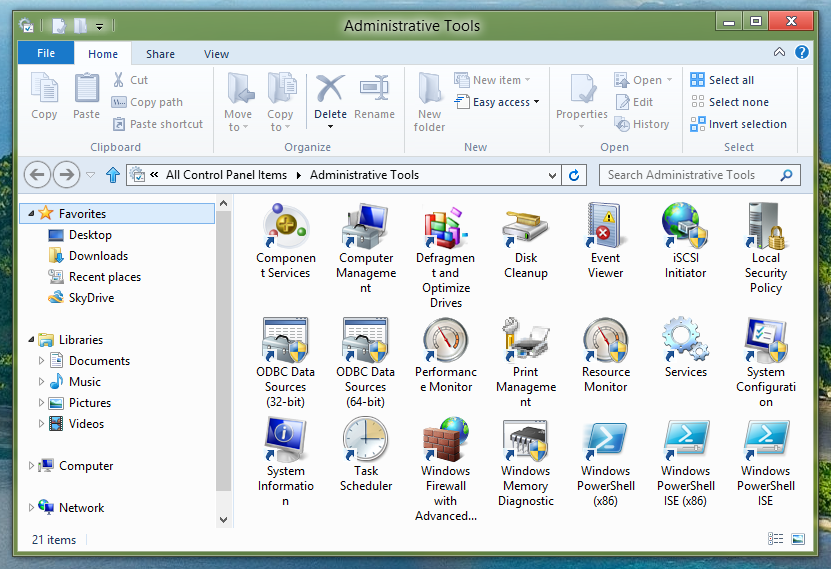Click the New folder quick access icon
This screenshot has width=831, height=569.
tap(80, 25)
